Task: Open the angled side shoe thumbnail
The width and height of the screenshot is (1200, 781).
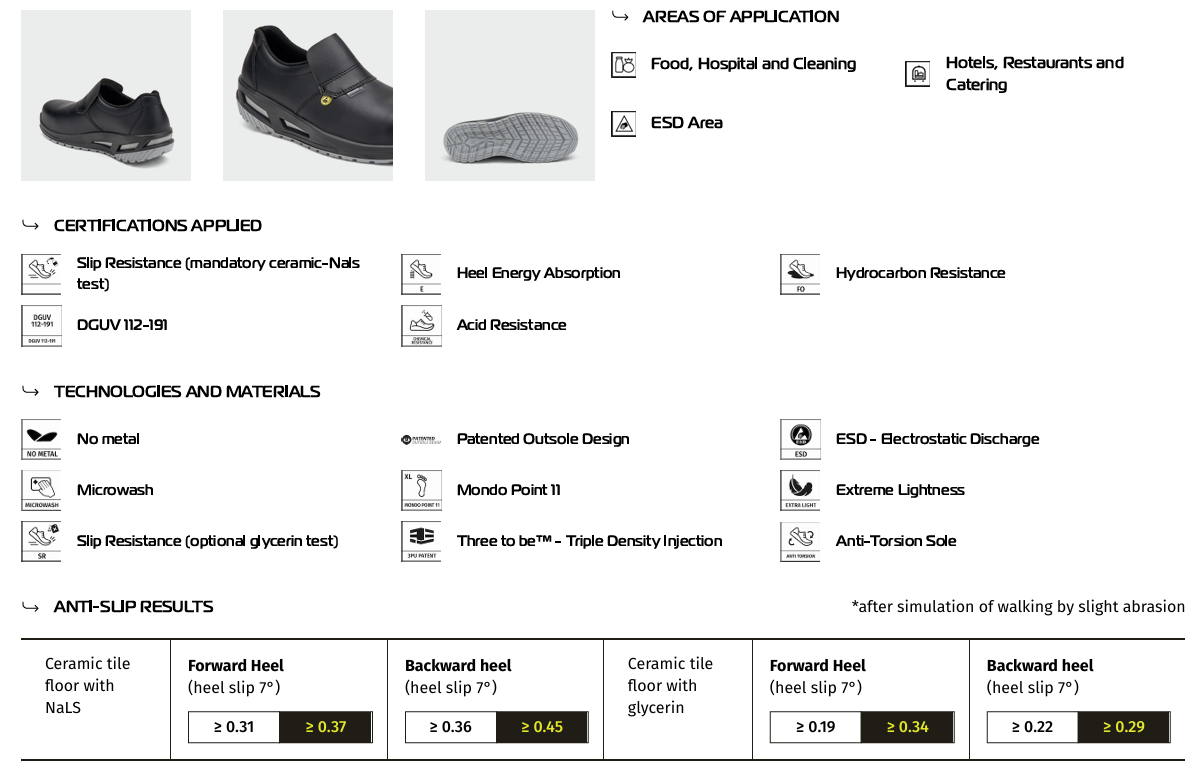Action: 308,96
